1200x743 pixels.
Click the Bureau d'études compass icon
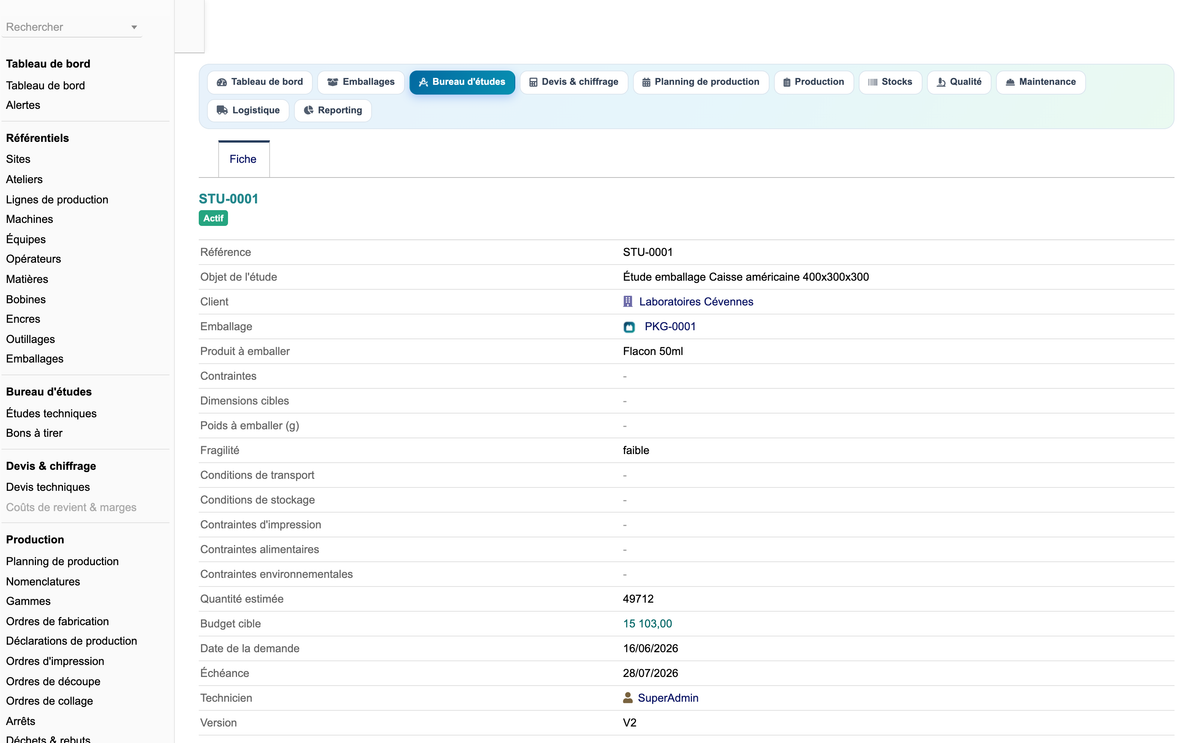[x=423, y=82]
